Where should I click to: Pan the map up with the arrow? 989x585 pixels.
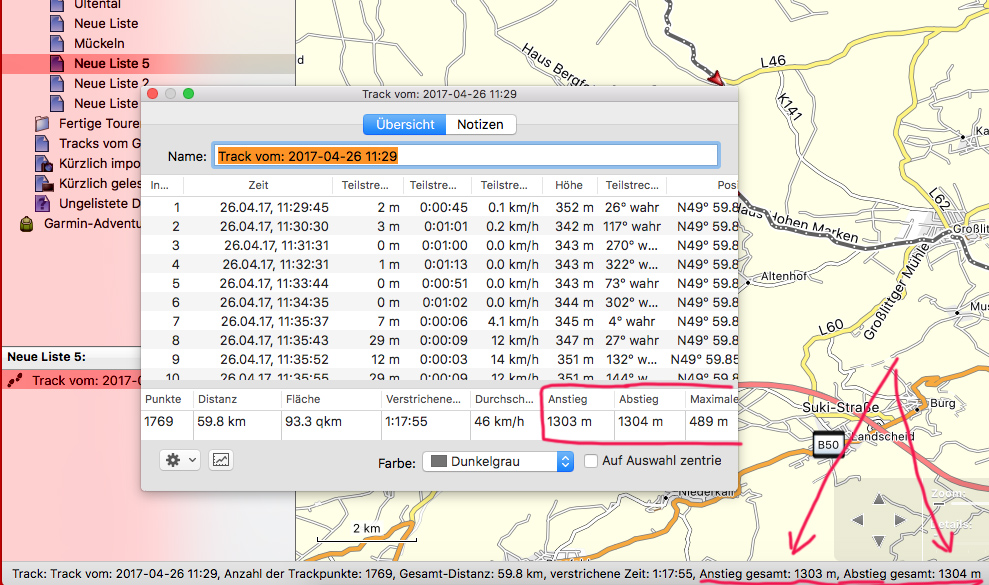[879, 498]
